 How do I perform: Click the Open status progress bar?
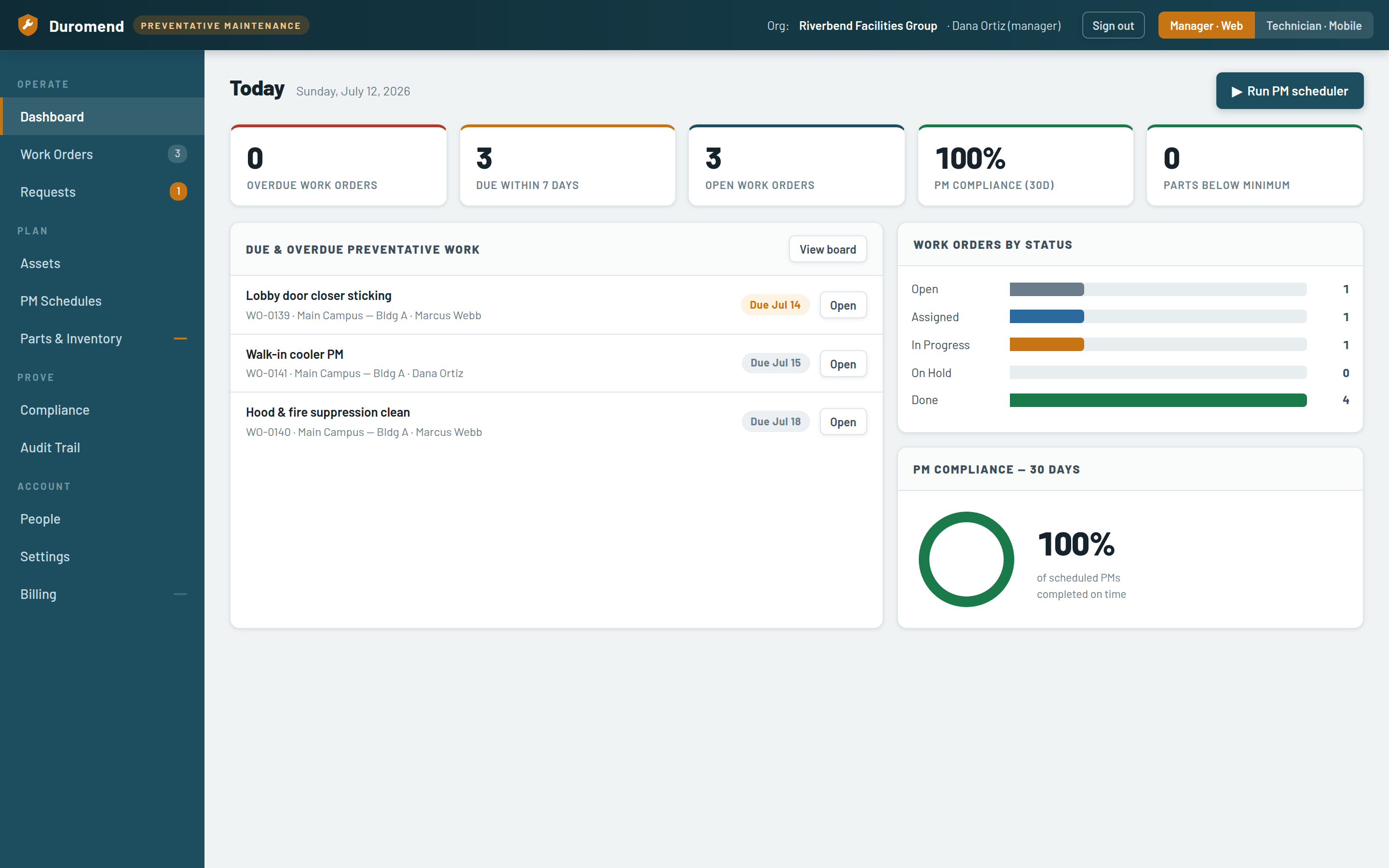1157,289
